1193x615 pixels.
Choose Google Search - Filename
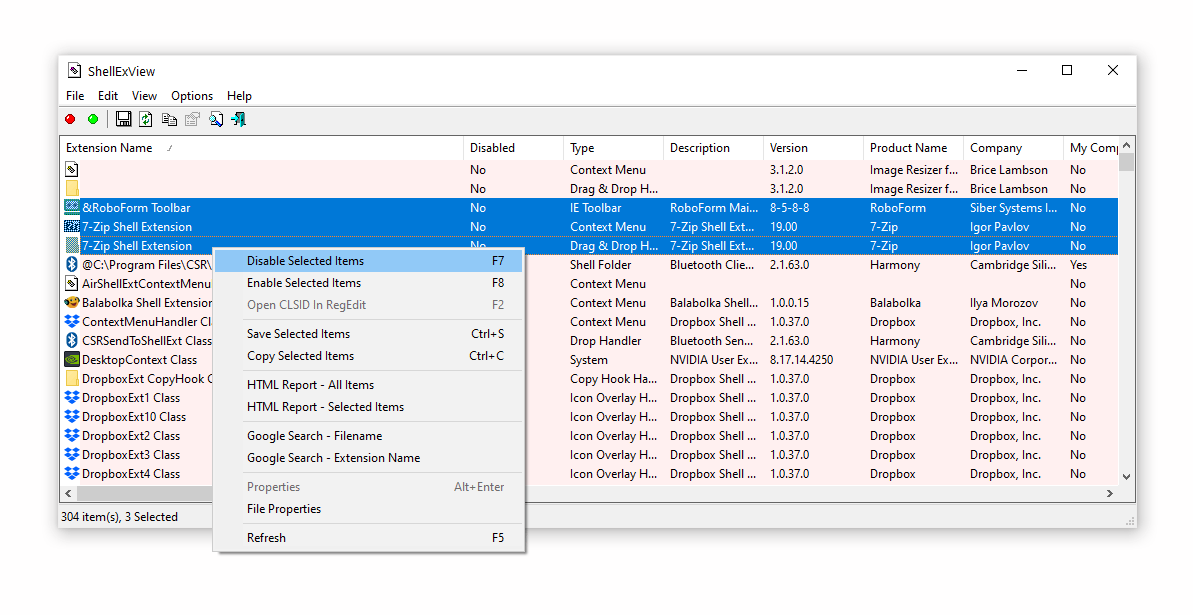point(369,436)
